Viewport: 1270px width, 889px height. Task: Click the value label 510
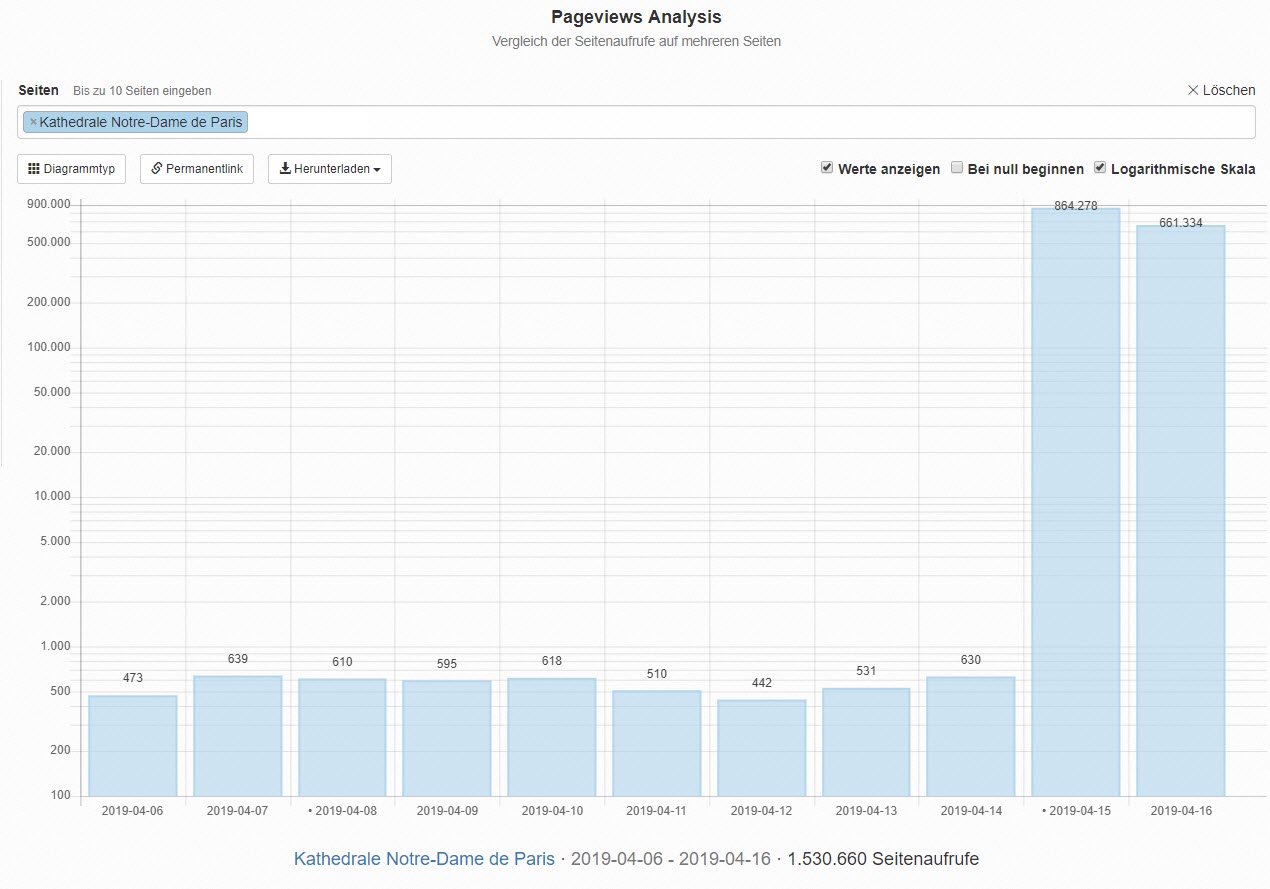pos(657,674)
